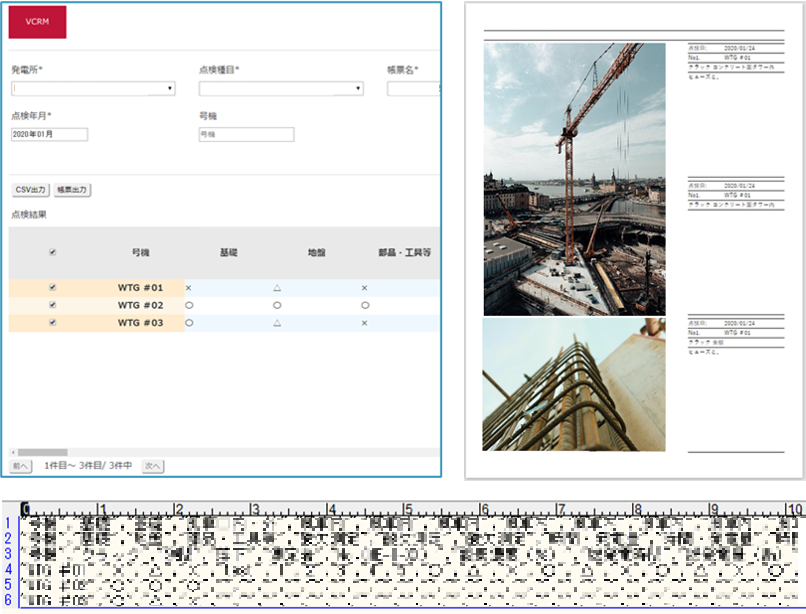
Task: Click the red VCRM logo
Action: pyautogui.click(x=37, y=22)
